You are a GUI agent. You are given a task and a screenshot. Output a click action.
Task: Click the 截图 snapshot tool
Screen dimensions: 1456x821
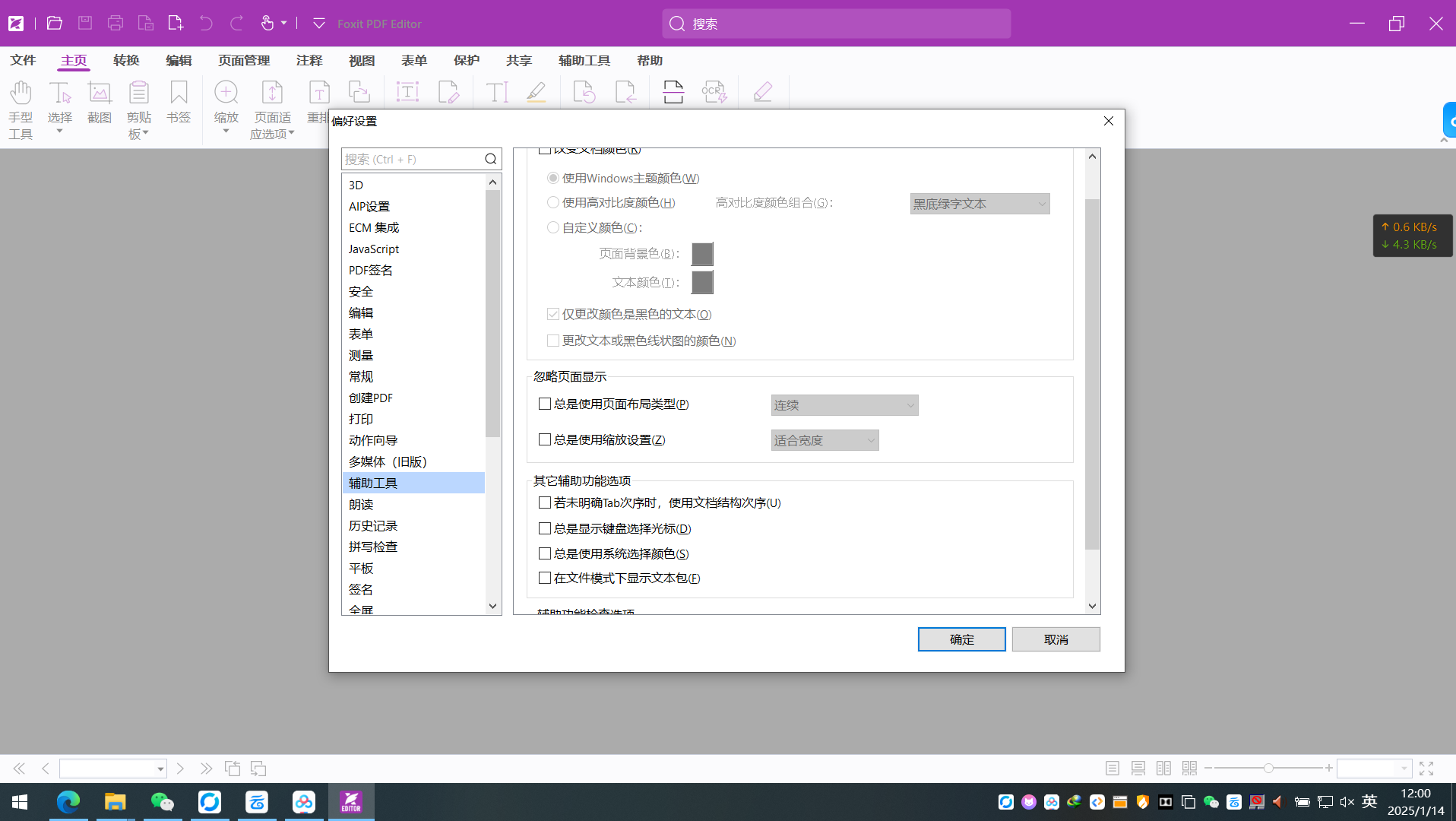100,102
